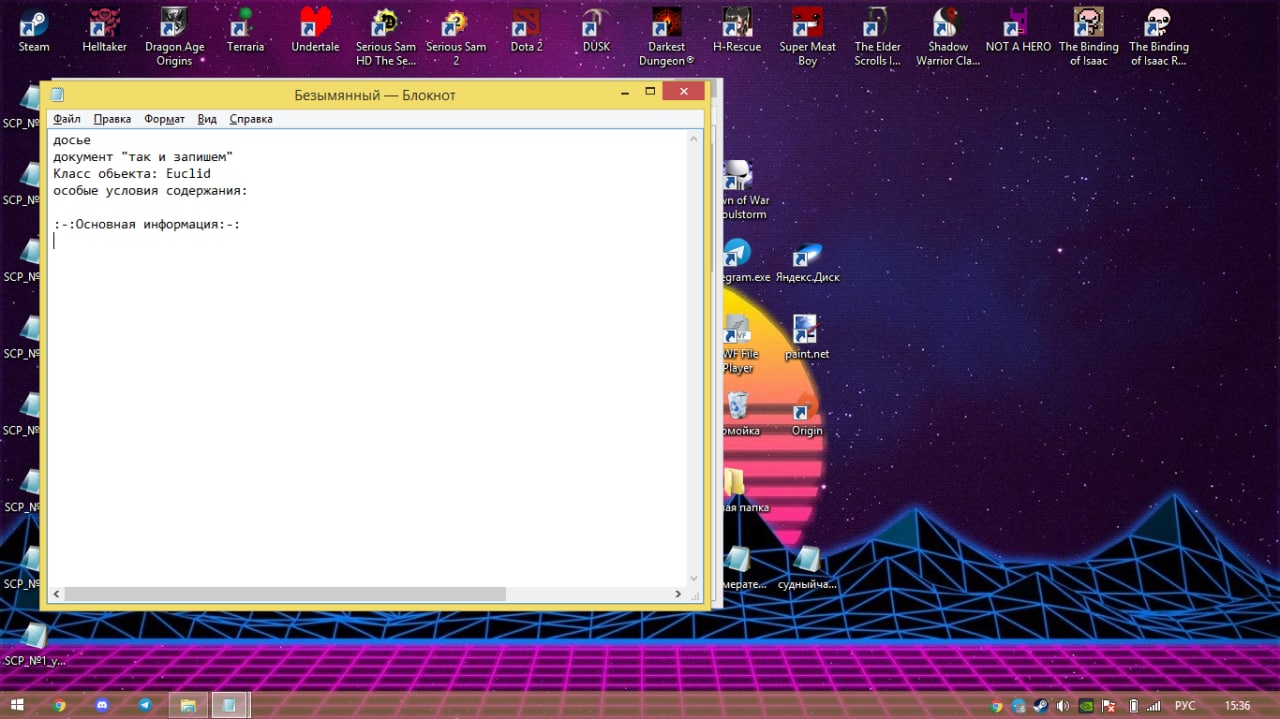1280x719 pixels.
Task: Open File Explorer from the taskbar
Action: point(187,705)
